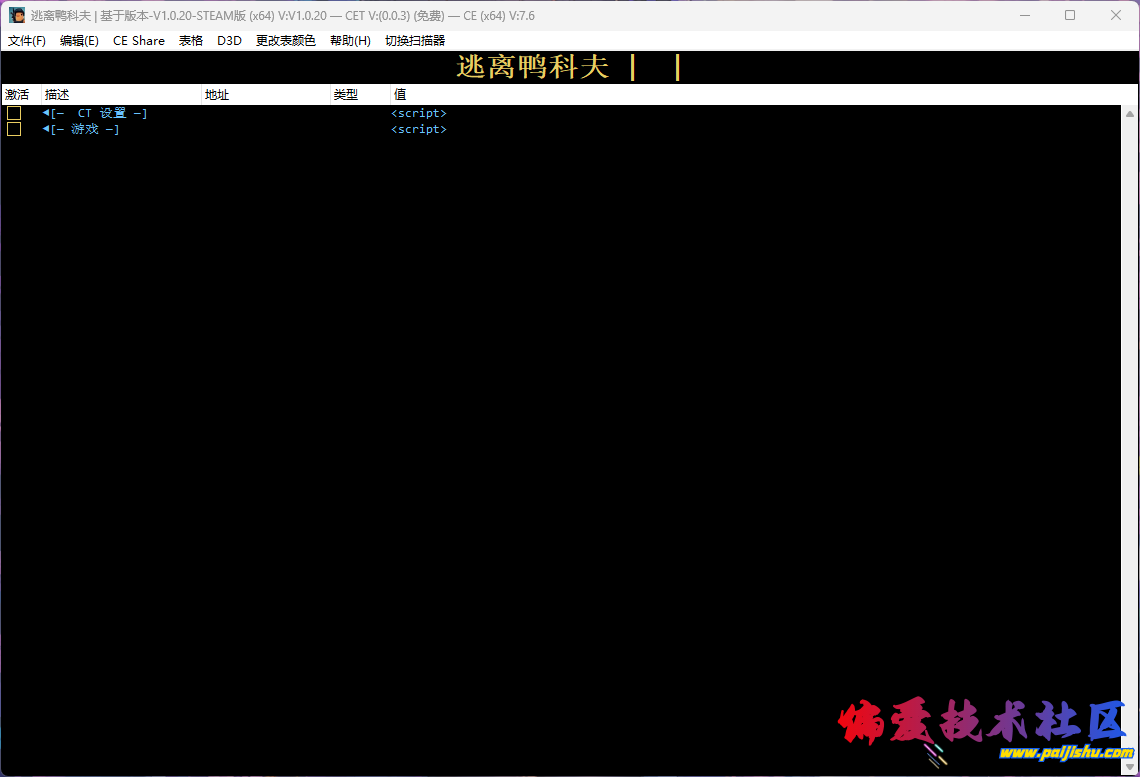Image resolution: width=1140 pixels, height=777 pixels.
Task: Open the 编辑(E) menu
Action: pos(79,40)
